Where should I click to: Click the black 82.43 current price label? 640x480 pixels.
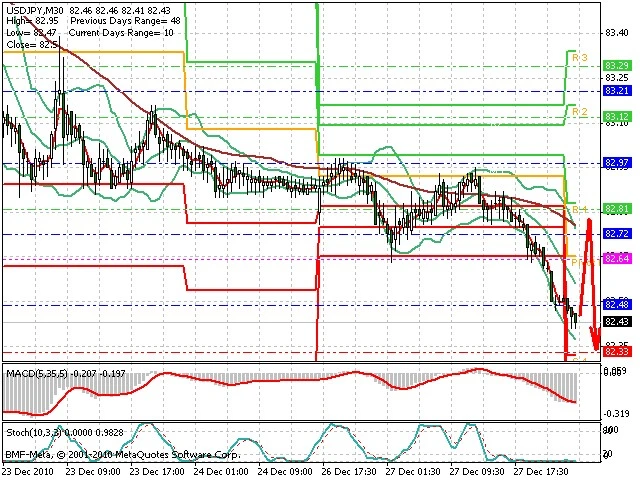[617, 322]
